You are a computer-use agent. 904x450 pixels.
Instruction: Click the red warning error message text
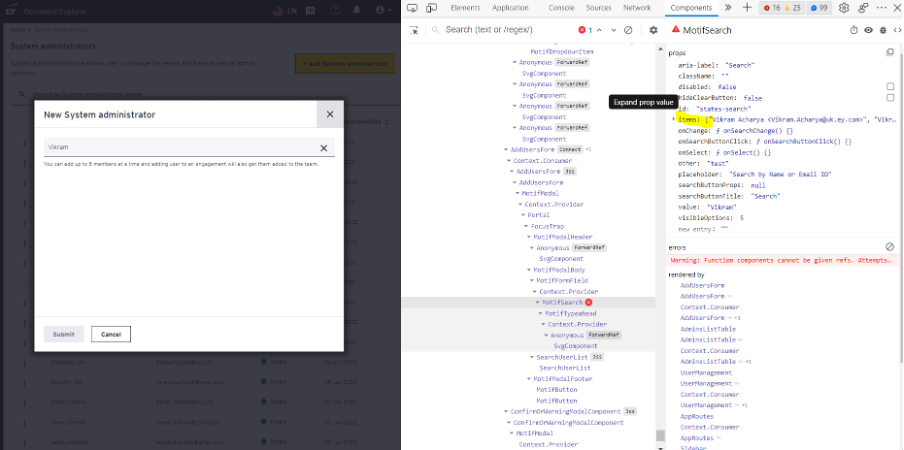click(781, 261)
